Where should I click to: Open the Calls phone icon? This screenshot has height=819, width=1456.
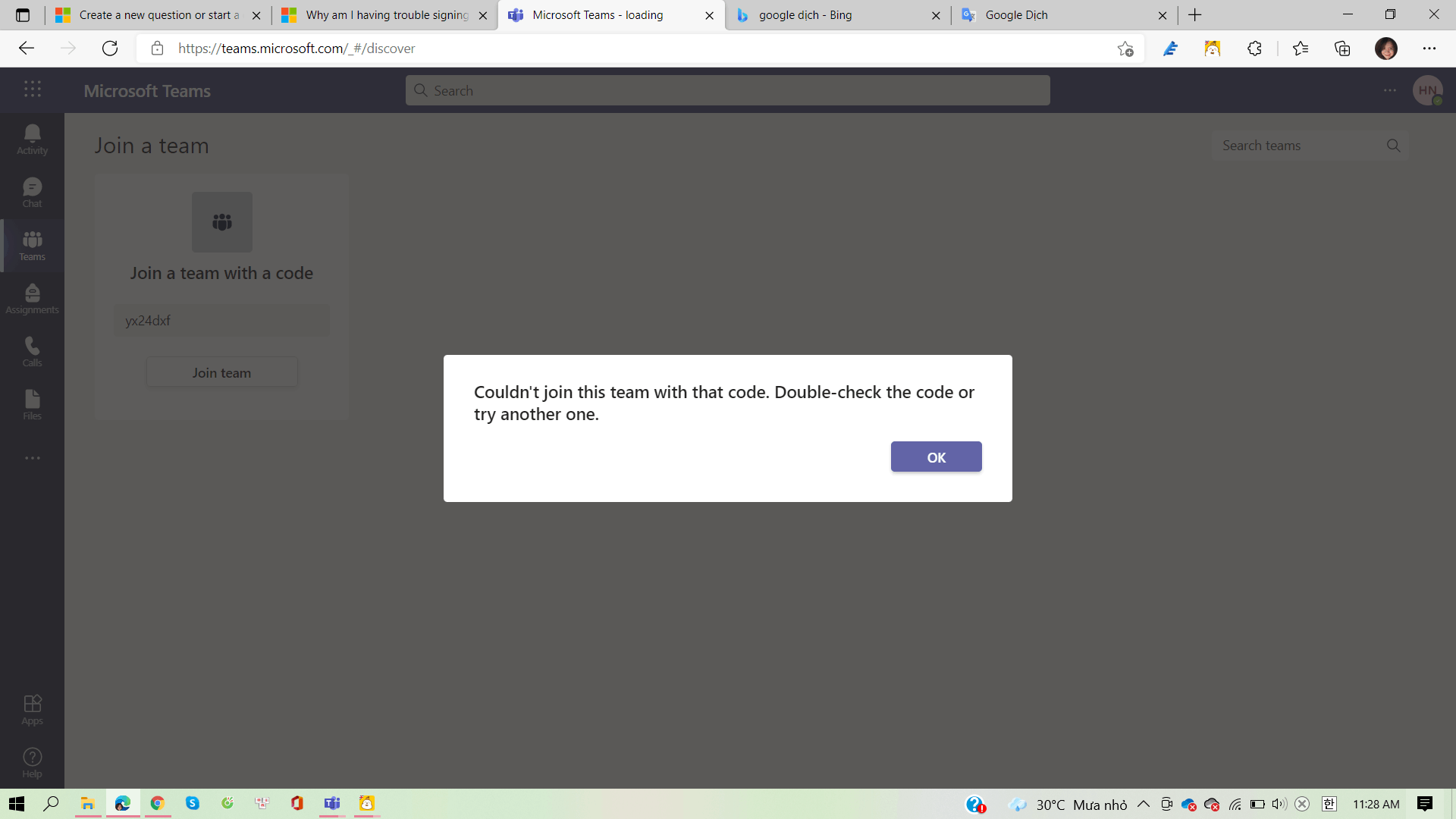(32, 352)
